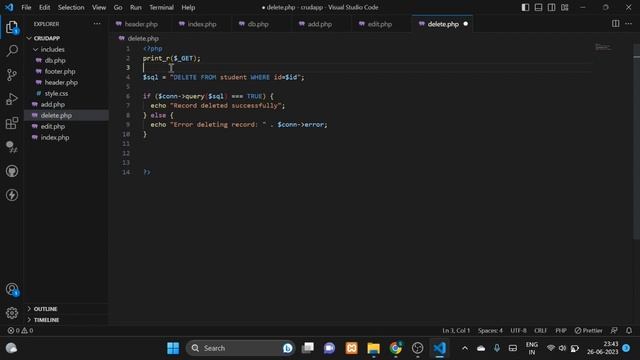Click unsaved dot on delete.php tab
640x360 pixels.
click(466, 24)
